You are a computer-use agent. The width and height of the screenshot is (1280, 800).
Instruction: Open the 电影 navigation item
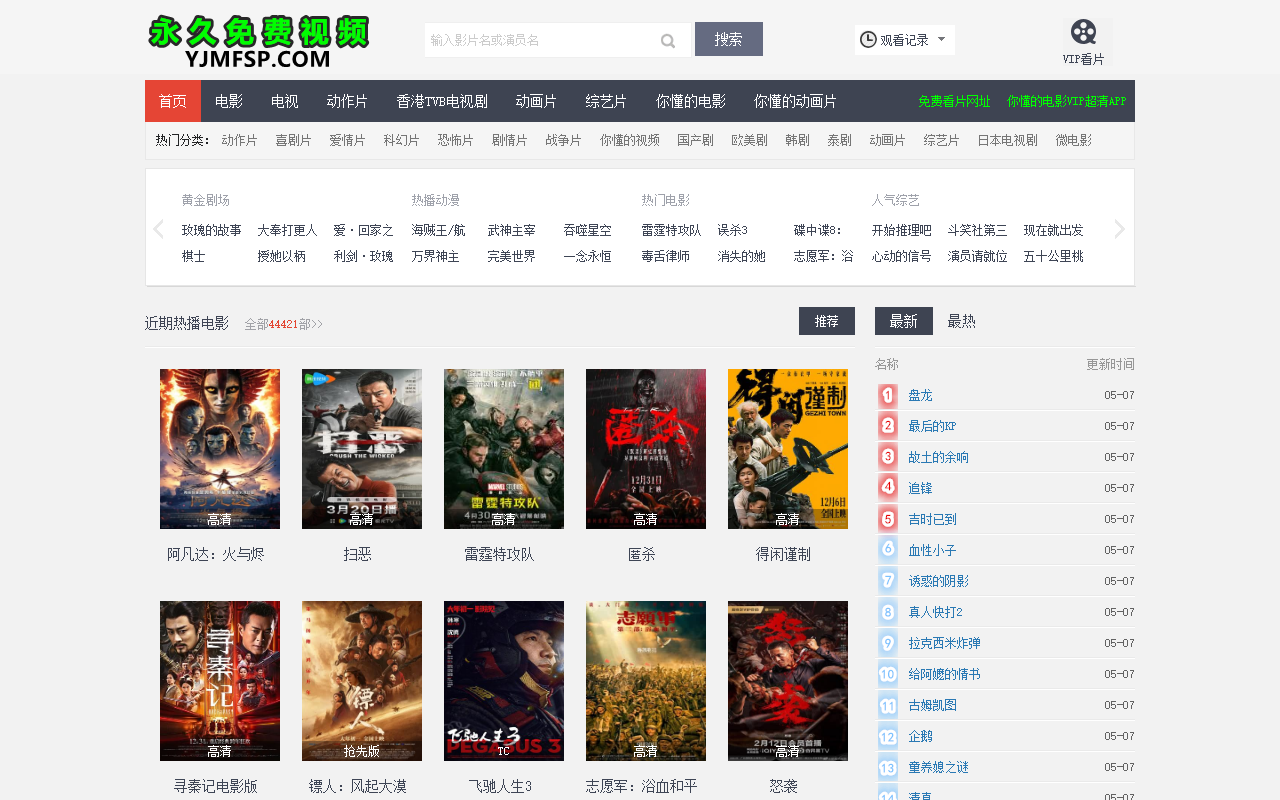229,101
